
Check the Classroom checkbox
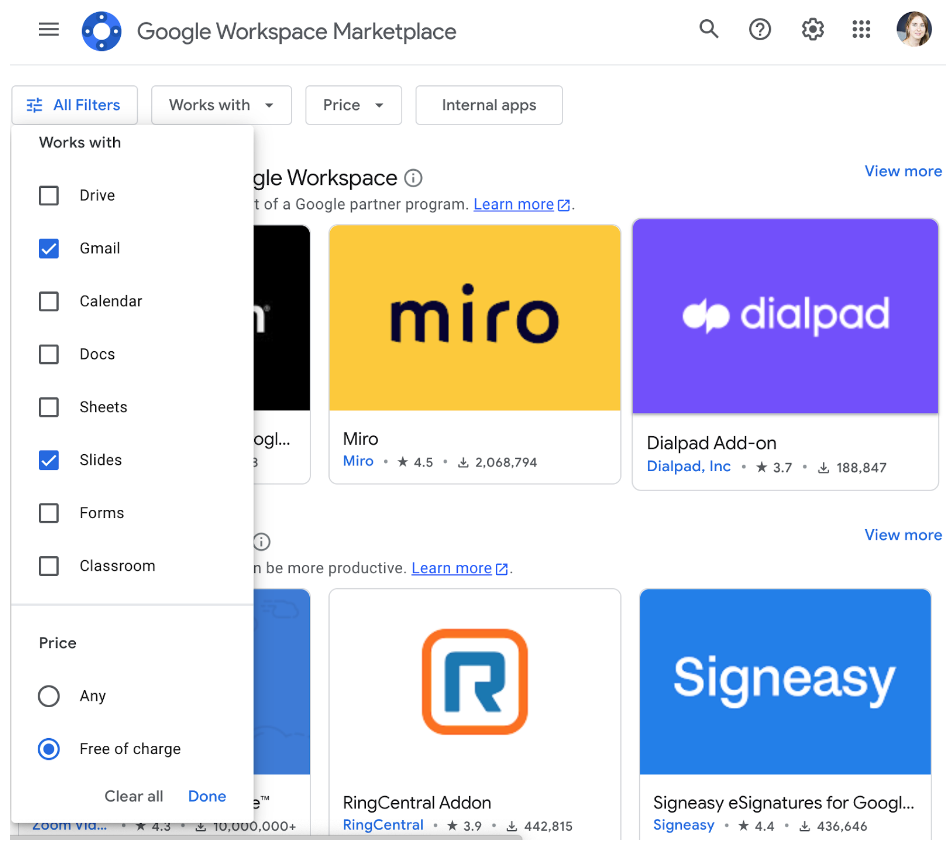[x=49, y=566]
